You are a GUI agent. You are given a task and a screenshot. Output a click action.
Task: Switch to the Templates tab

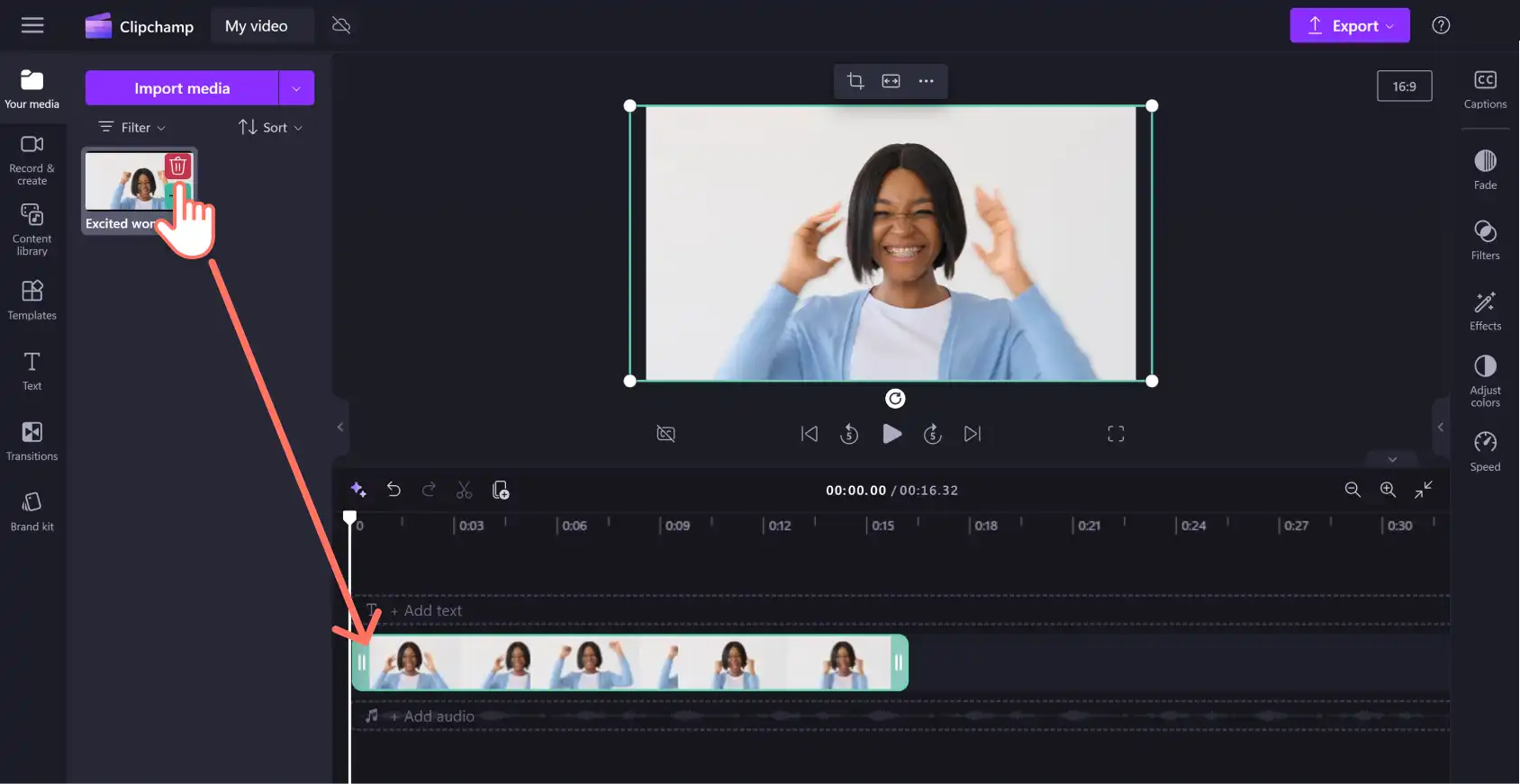[x=32, y=301]
